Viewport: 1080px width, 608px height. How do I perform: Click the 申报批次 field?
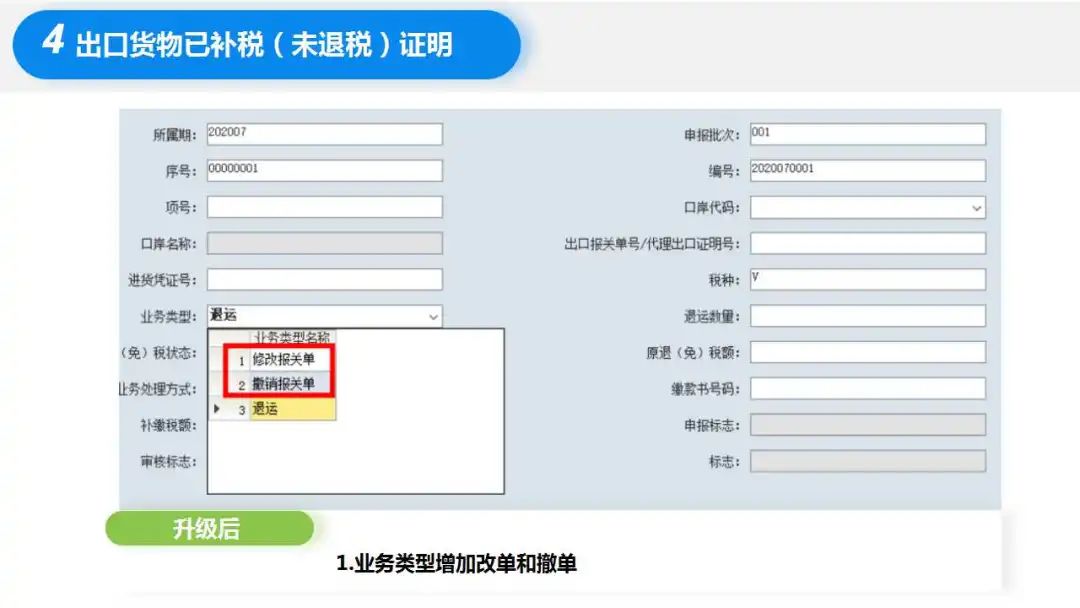[868, 134]
